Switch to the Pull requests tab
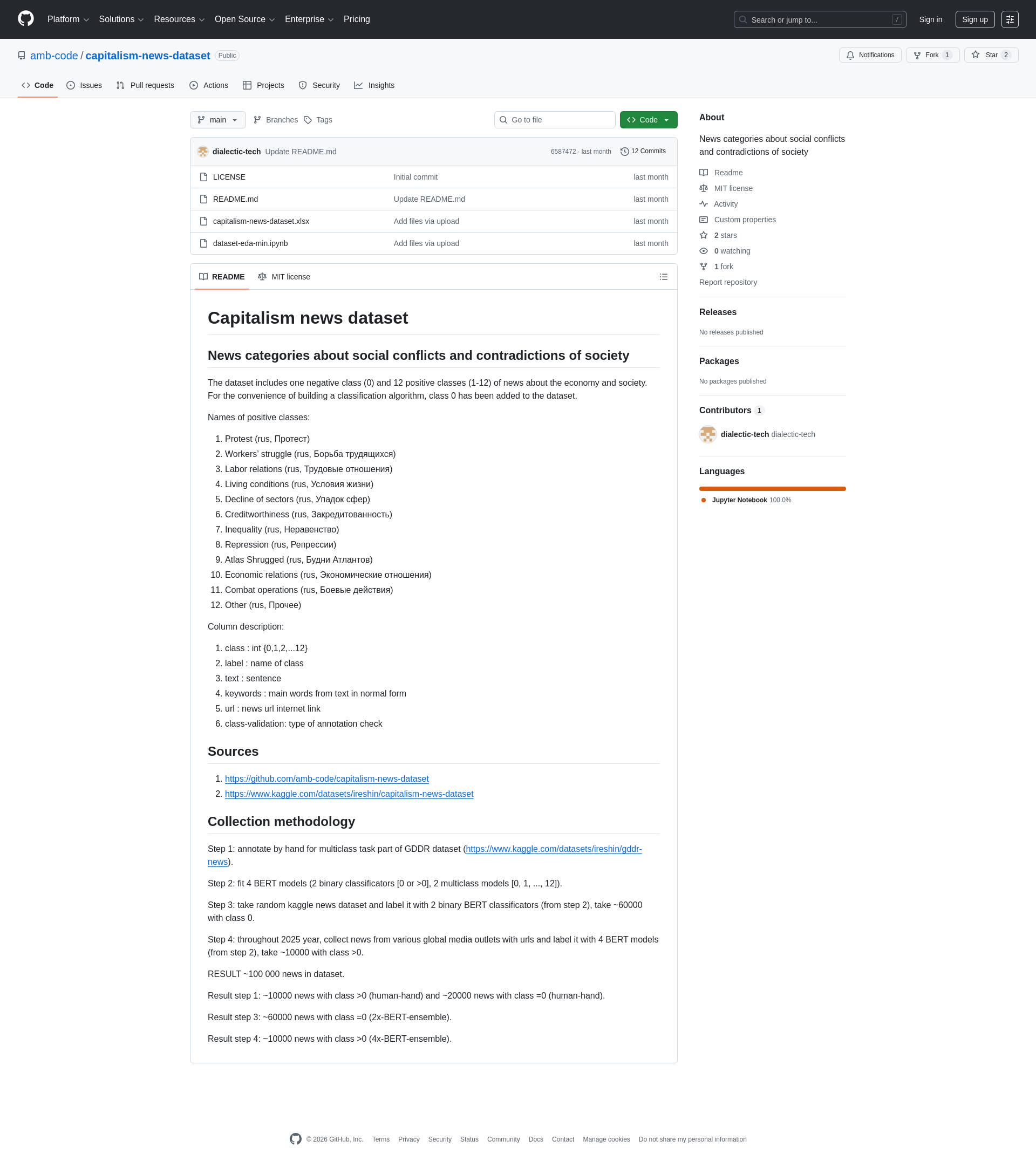 [145, 85]
